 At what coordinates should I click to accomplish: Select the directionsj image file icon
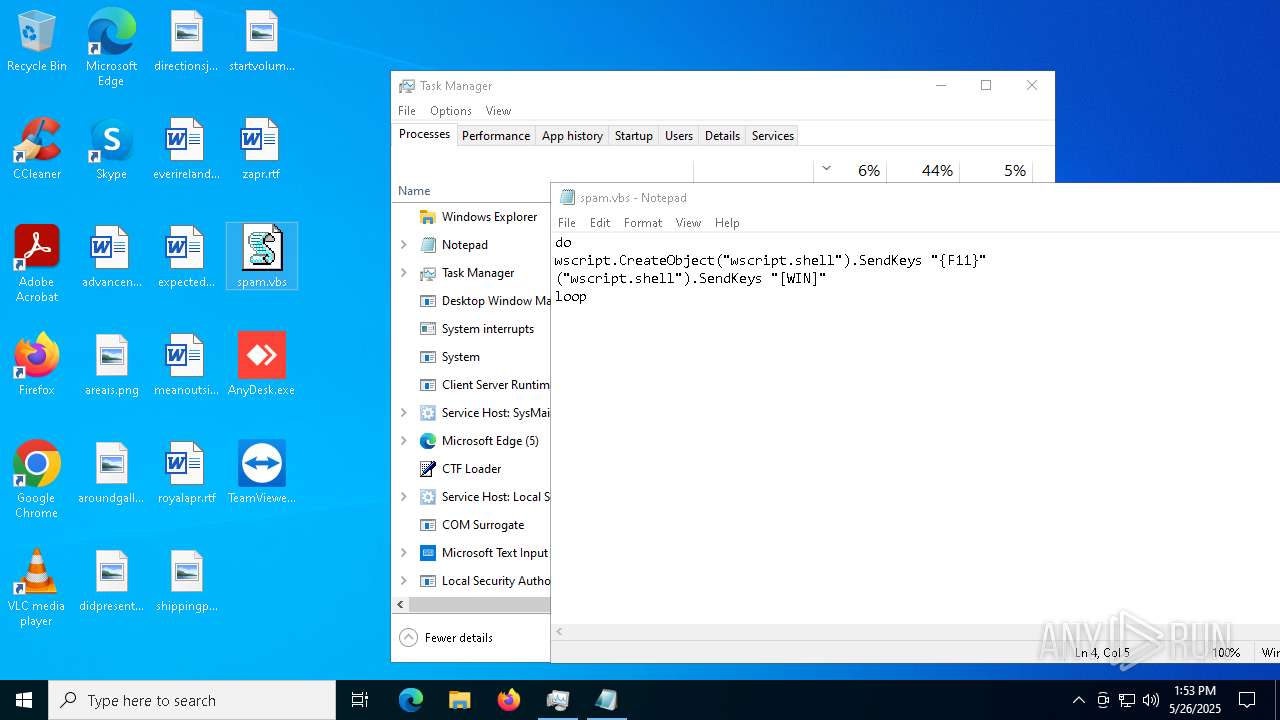(186, 42)
